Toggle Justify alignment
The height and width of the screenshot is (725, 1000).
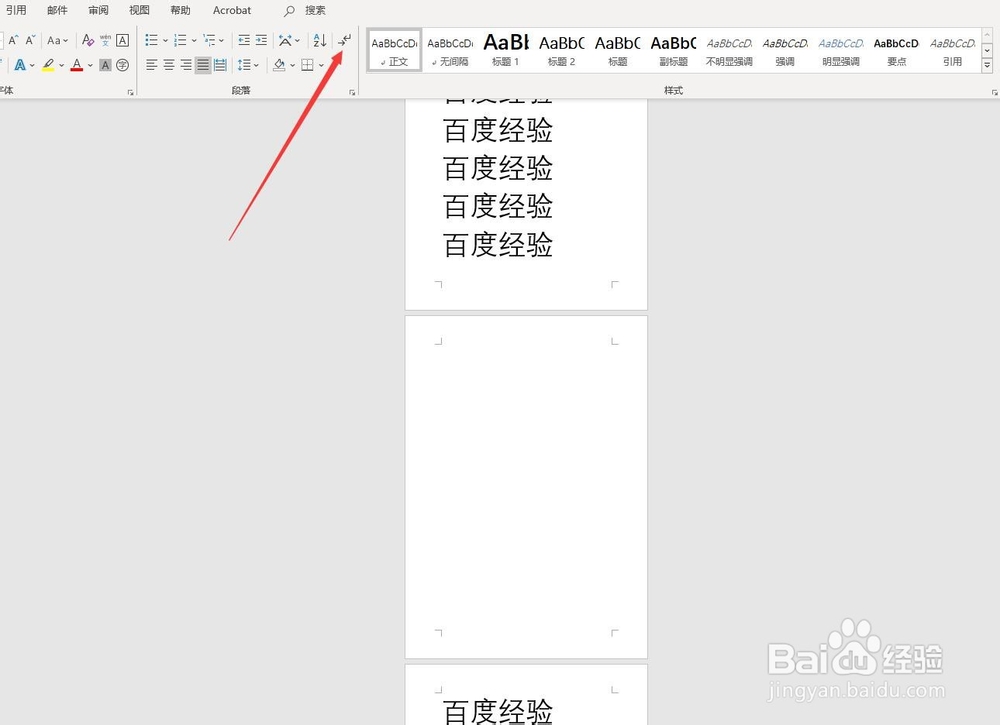203,64
